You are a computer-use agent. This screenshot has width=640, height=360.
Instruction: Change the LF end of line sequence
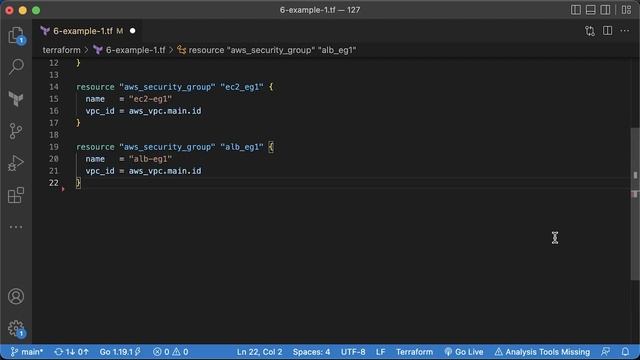[380, 352]
